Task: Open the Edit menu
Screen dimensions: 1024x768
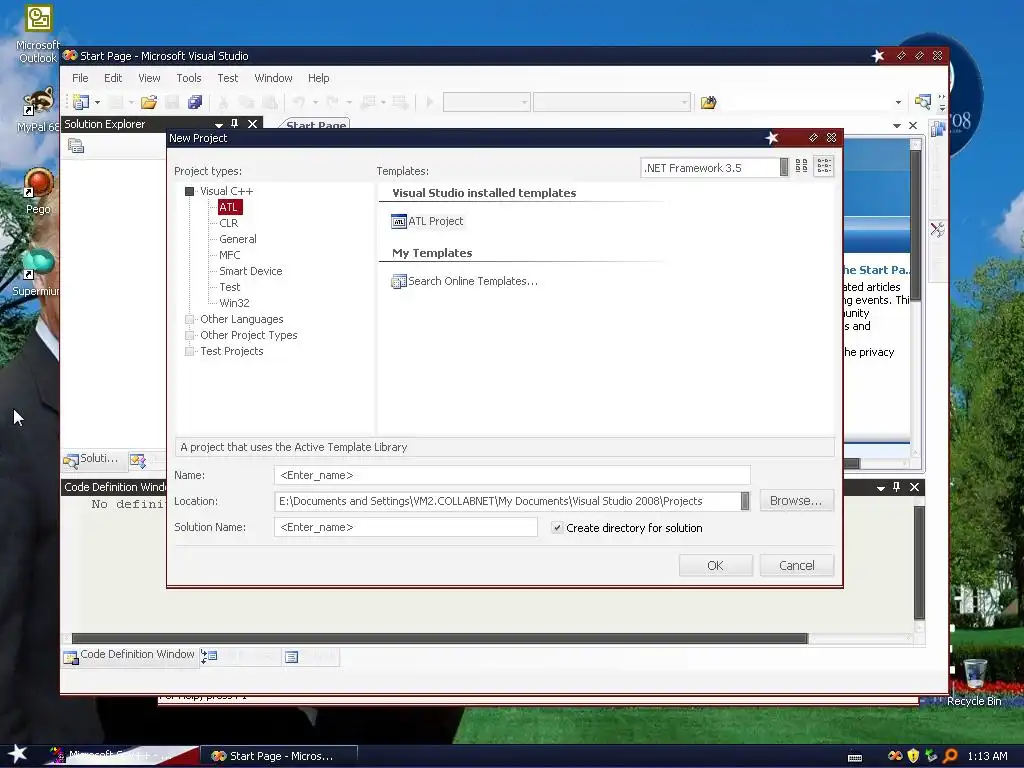Action: pos(113,78)
